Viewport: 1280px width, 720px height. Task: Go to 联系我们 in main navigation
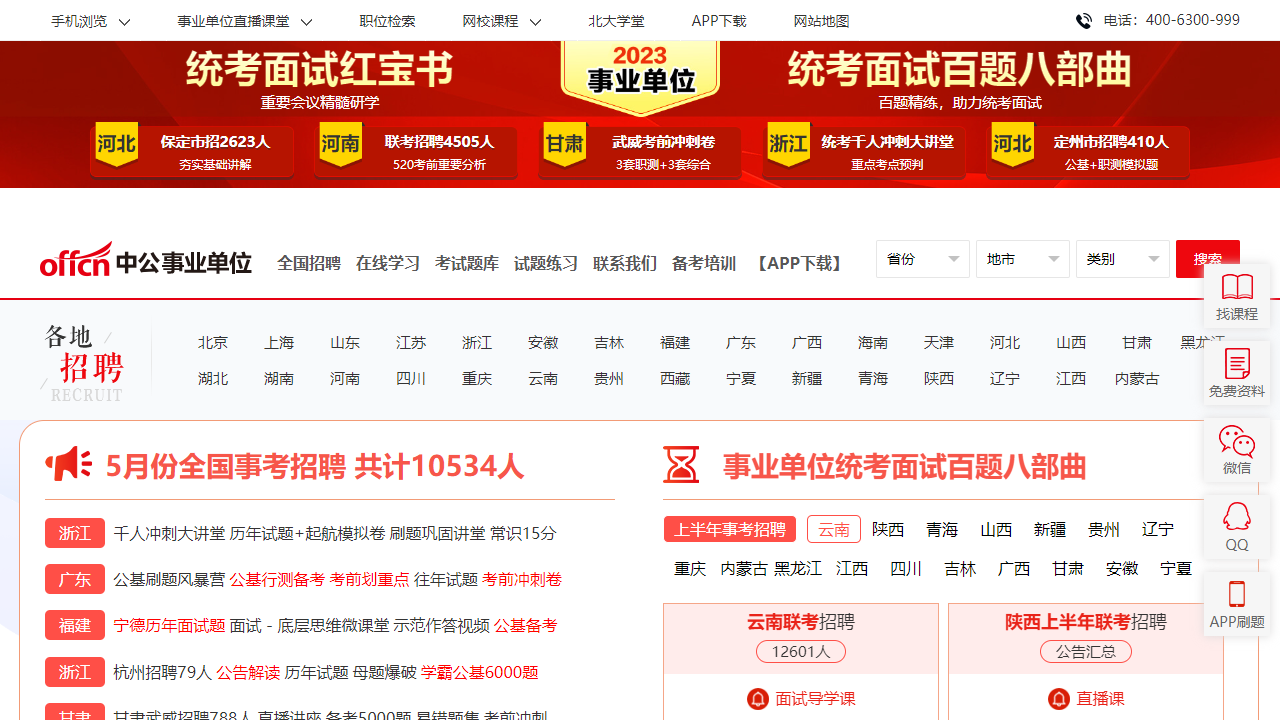(625, 263)
